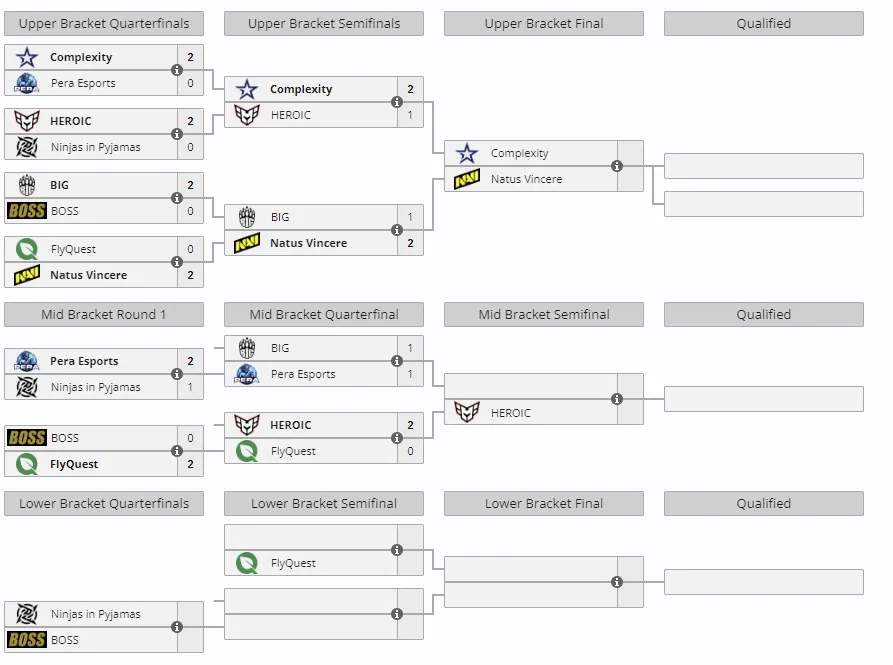Viewport: 893px width, 665px height.
Task: Select the Mid Bracket Quarterfinal header
Action: coord(323,314)
